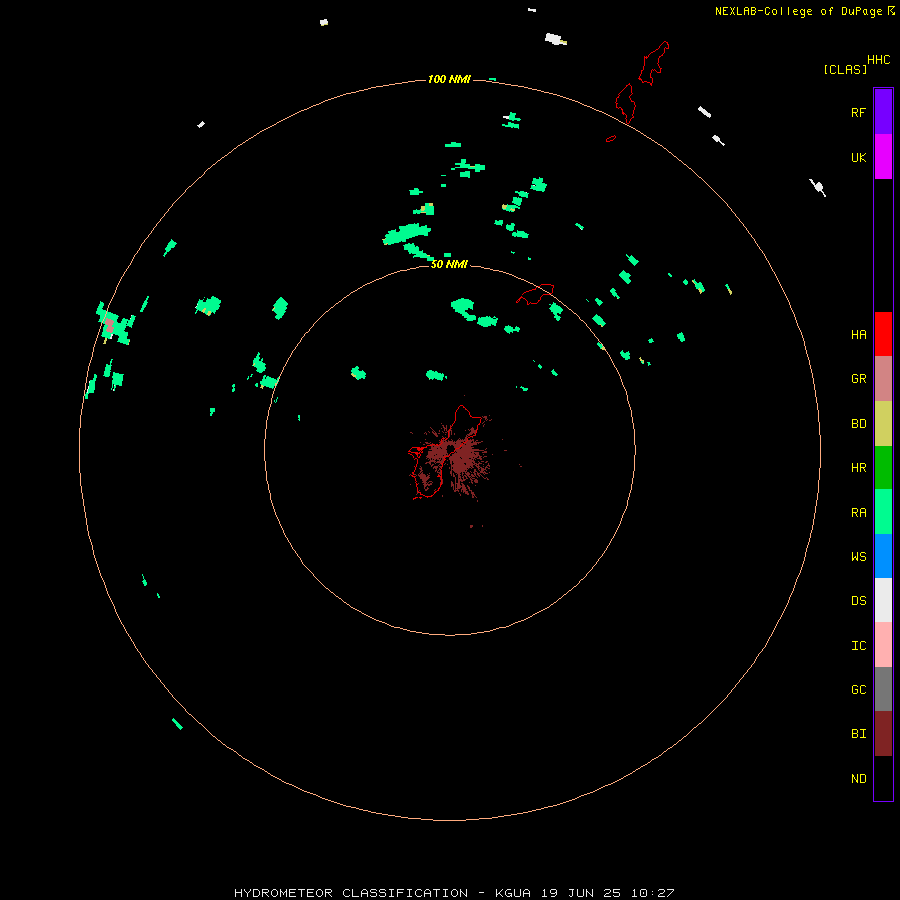Click the GC gray legend swatch

point(883,689)
